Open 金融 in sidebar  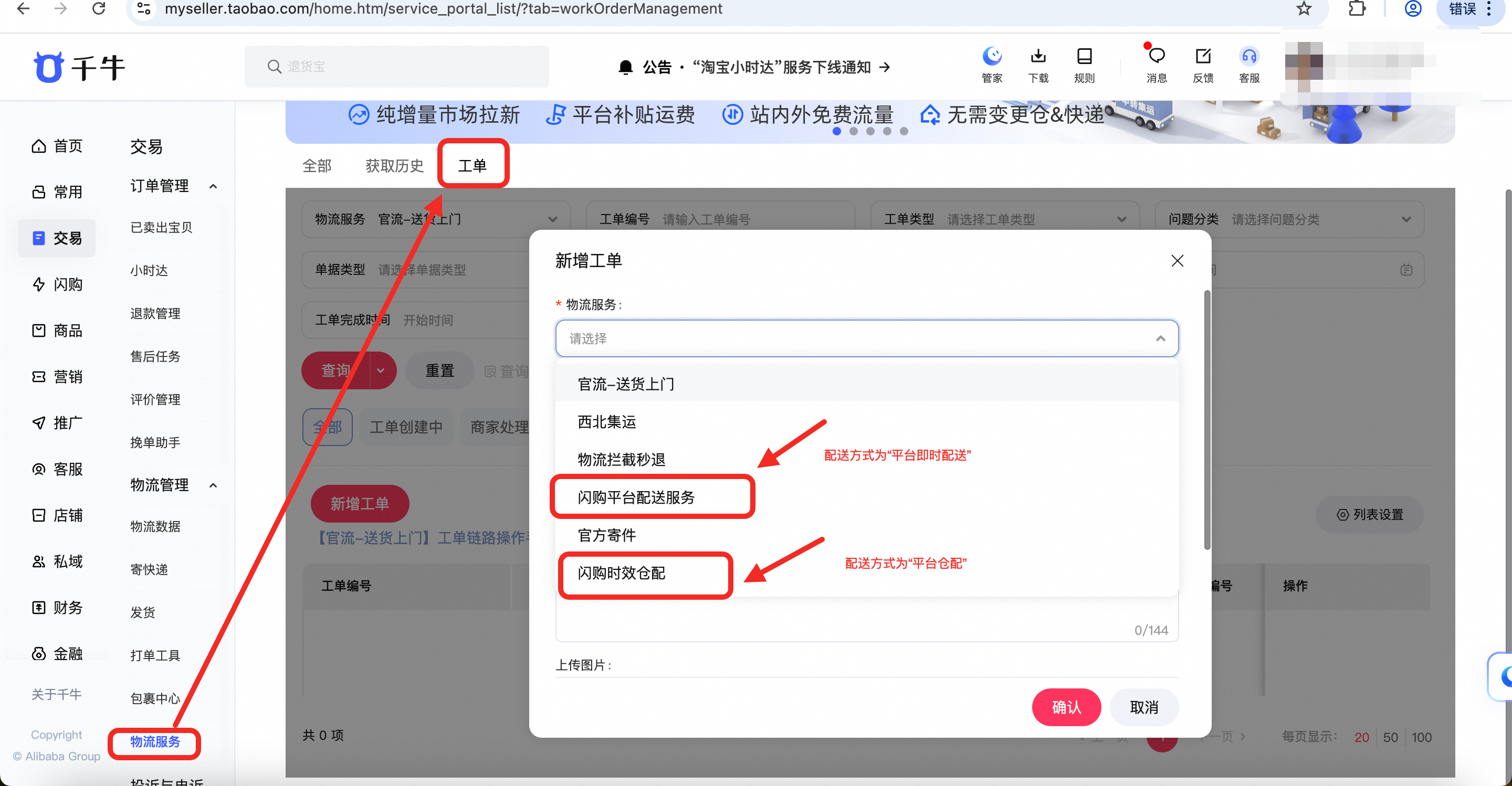[57, 653]
